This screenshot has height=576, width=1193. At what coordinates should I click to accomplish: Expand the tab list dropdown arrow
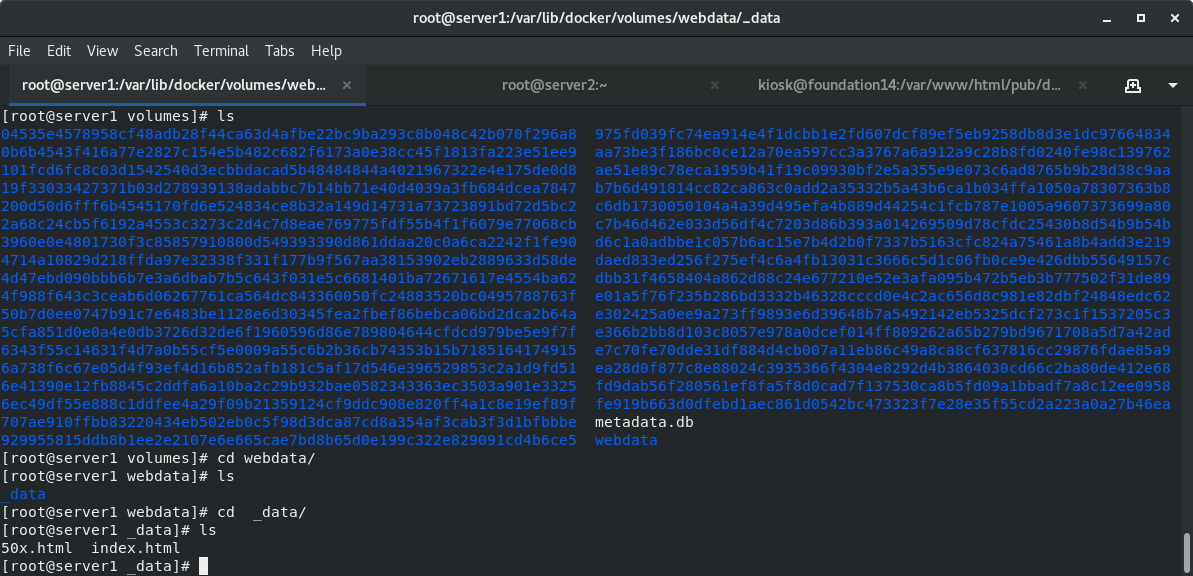click(1172, 85)
